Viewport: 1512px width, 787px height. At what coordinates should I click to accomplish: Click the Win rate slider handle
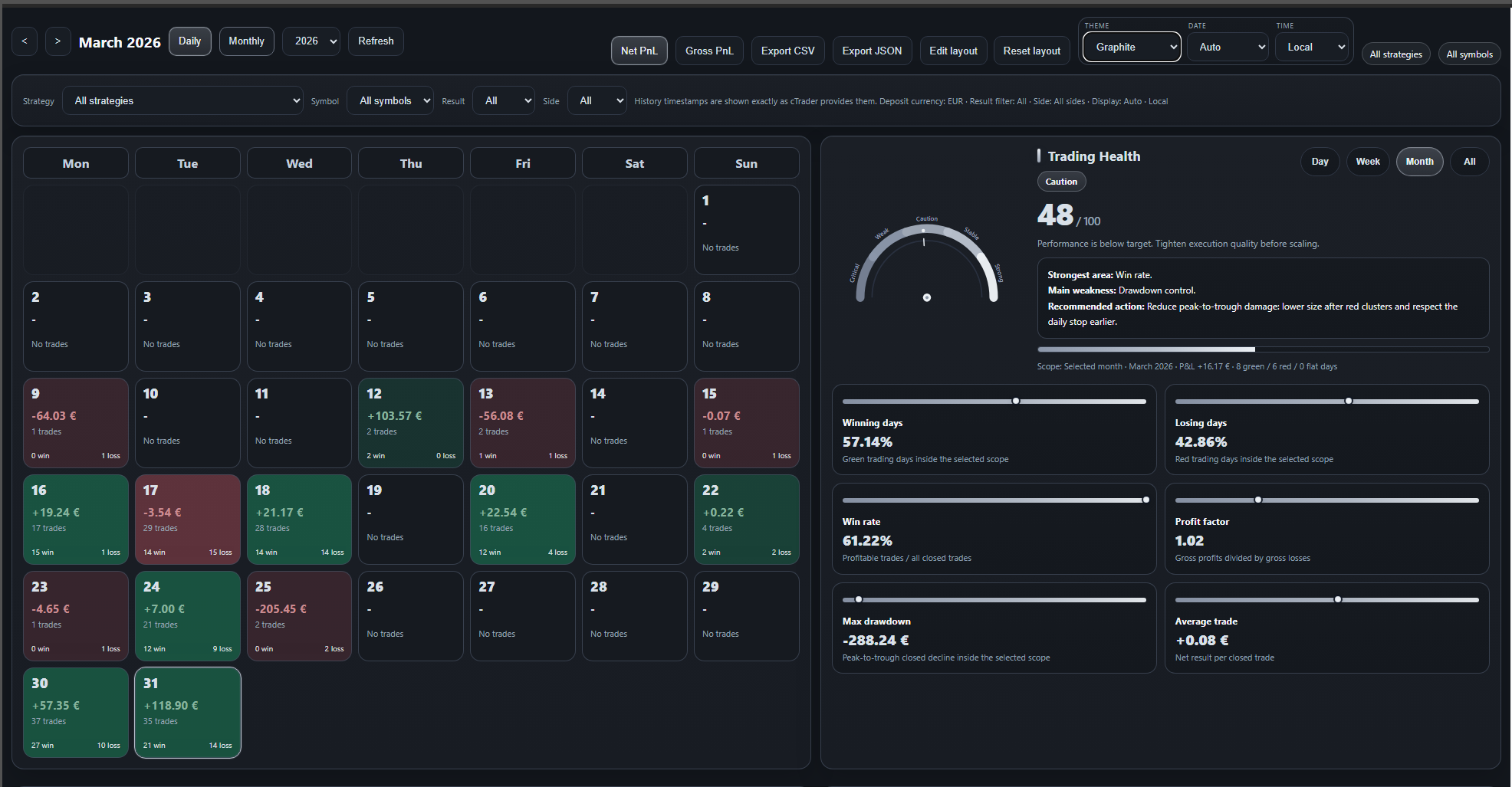1146,500
